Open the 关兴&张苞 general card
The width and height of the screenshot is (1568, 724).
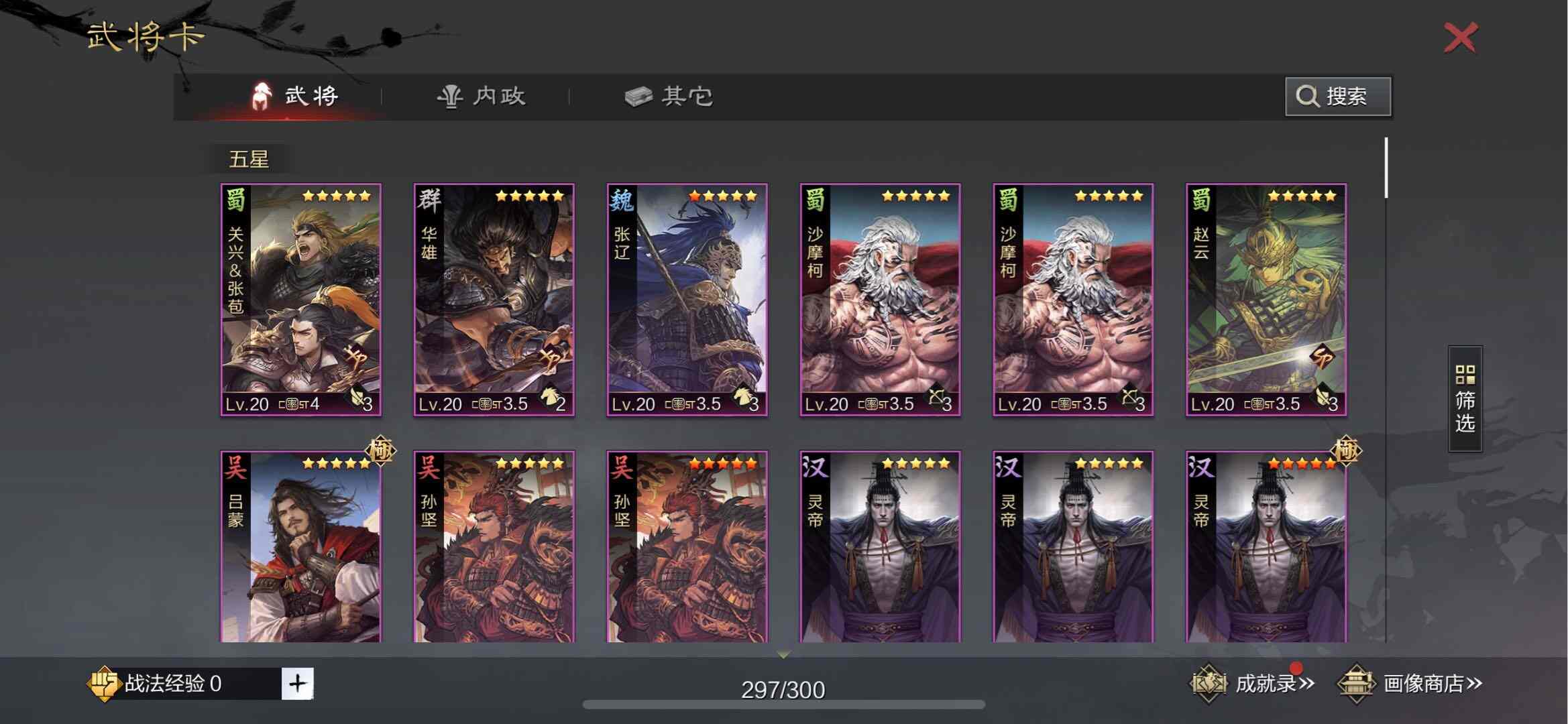pyautogui.click(x=300, y=300)
